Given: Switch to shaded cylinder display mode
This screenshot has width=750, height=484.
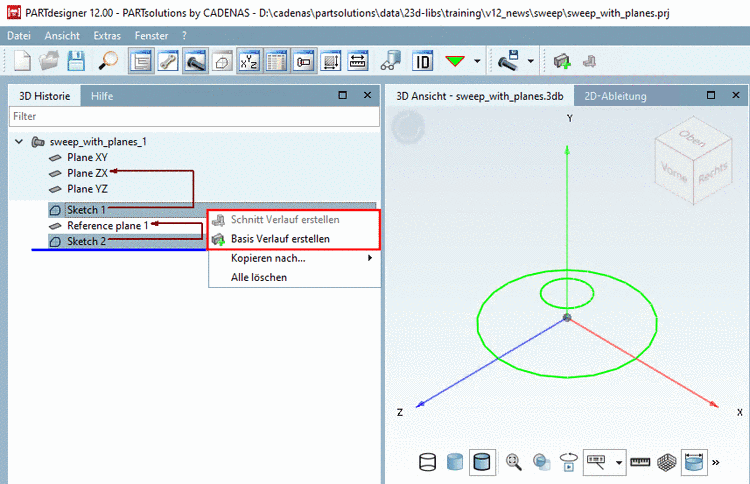Looking at the screenshot, I should (454, 462).
